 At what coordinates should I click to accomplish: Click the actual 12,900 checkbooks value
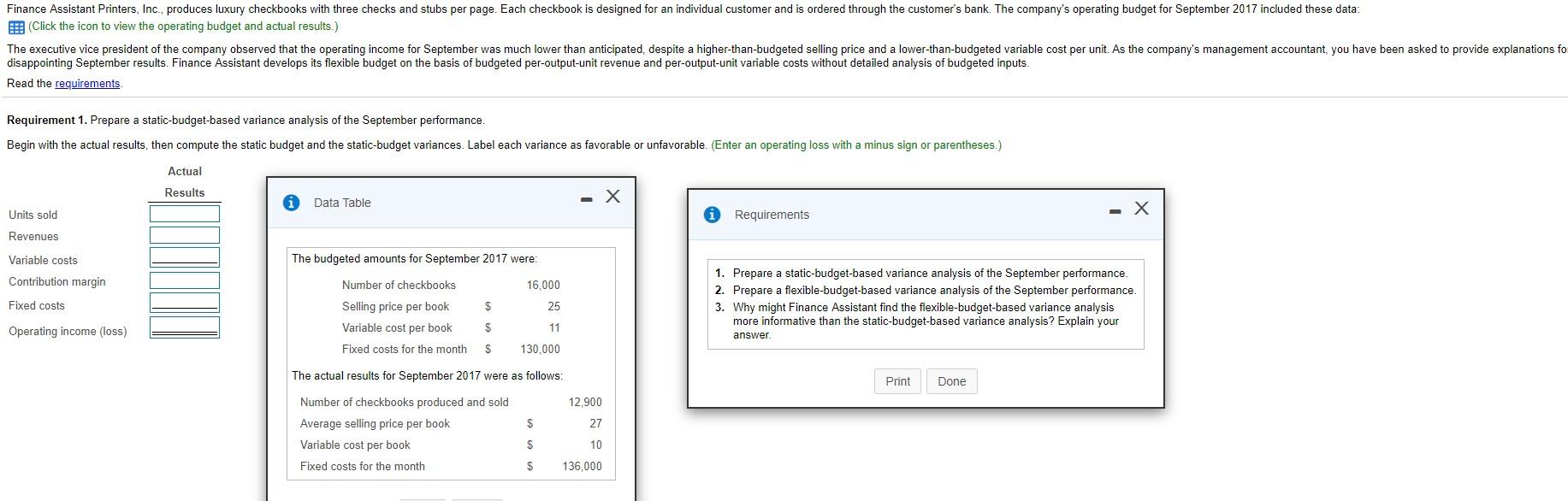pyautogui.click(x=585, y=402)
